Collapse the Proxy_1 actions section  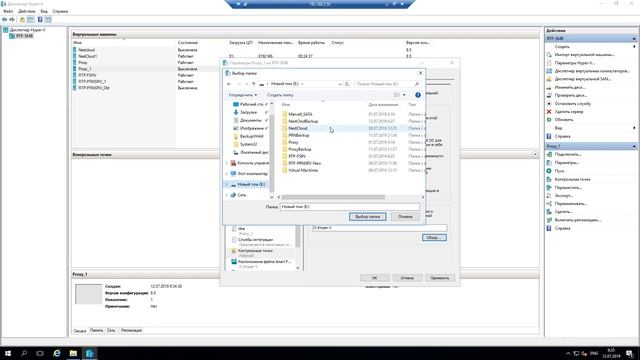[634, 146]
